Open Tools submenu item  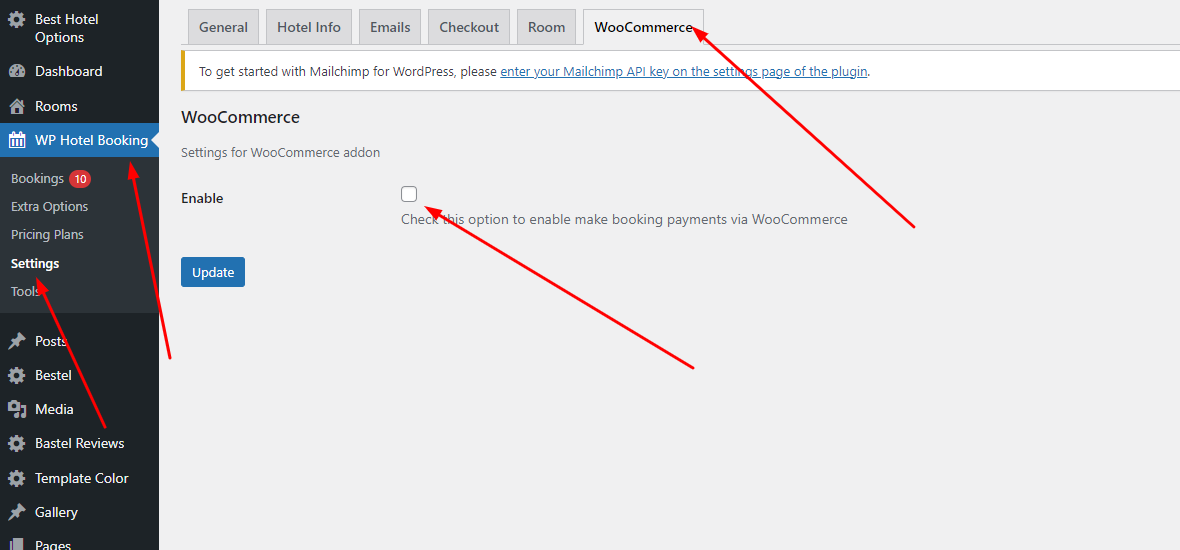[25, 291]
